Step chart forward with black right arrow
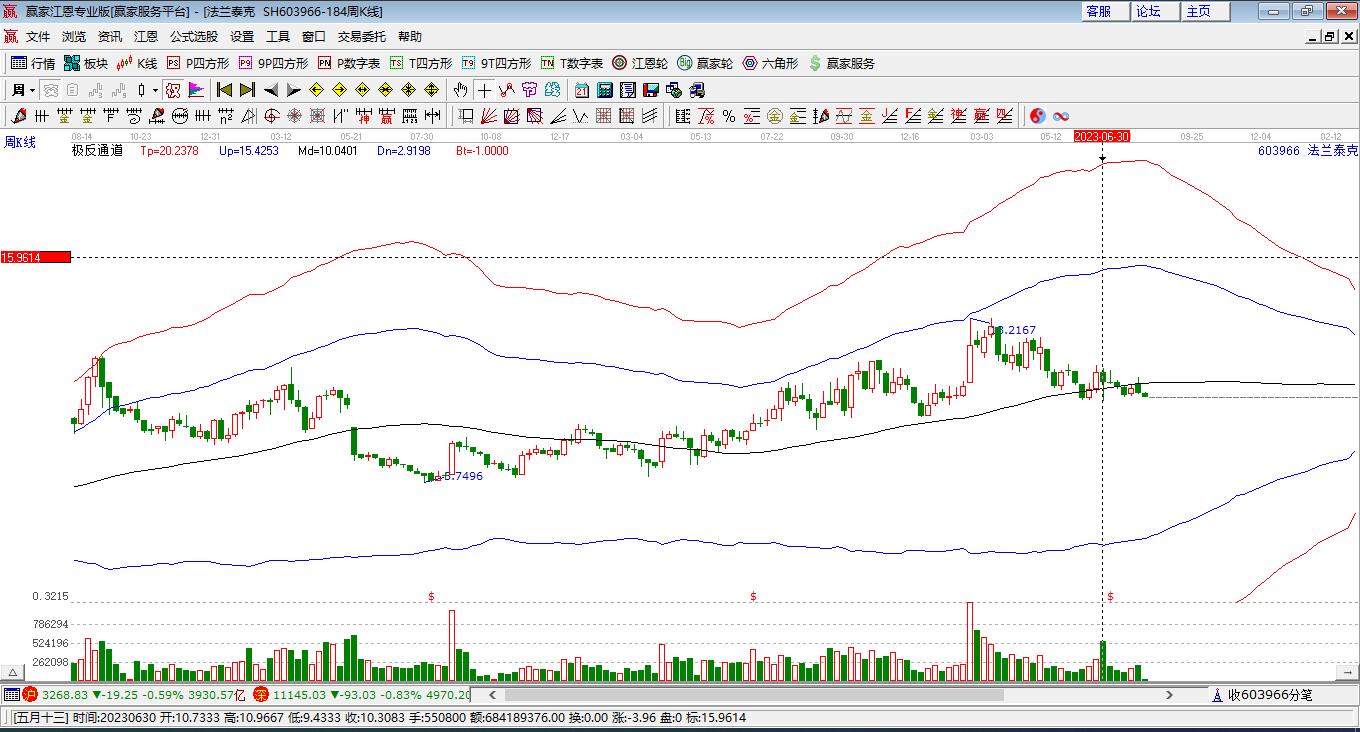This screenshot has width=1360, height=732. [293, 90]
